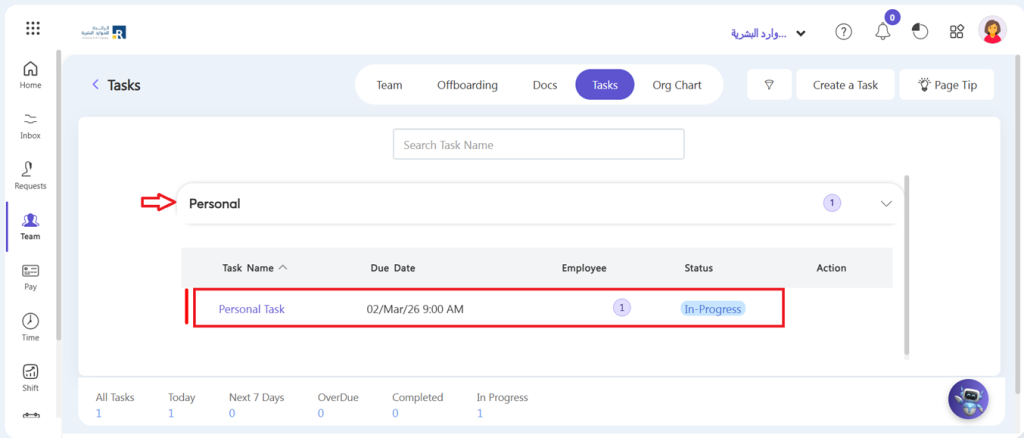
Task: Open Inbox from the sidebar
Action: click(30, 125)
